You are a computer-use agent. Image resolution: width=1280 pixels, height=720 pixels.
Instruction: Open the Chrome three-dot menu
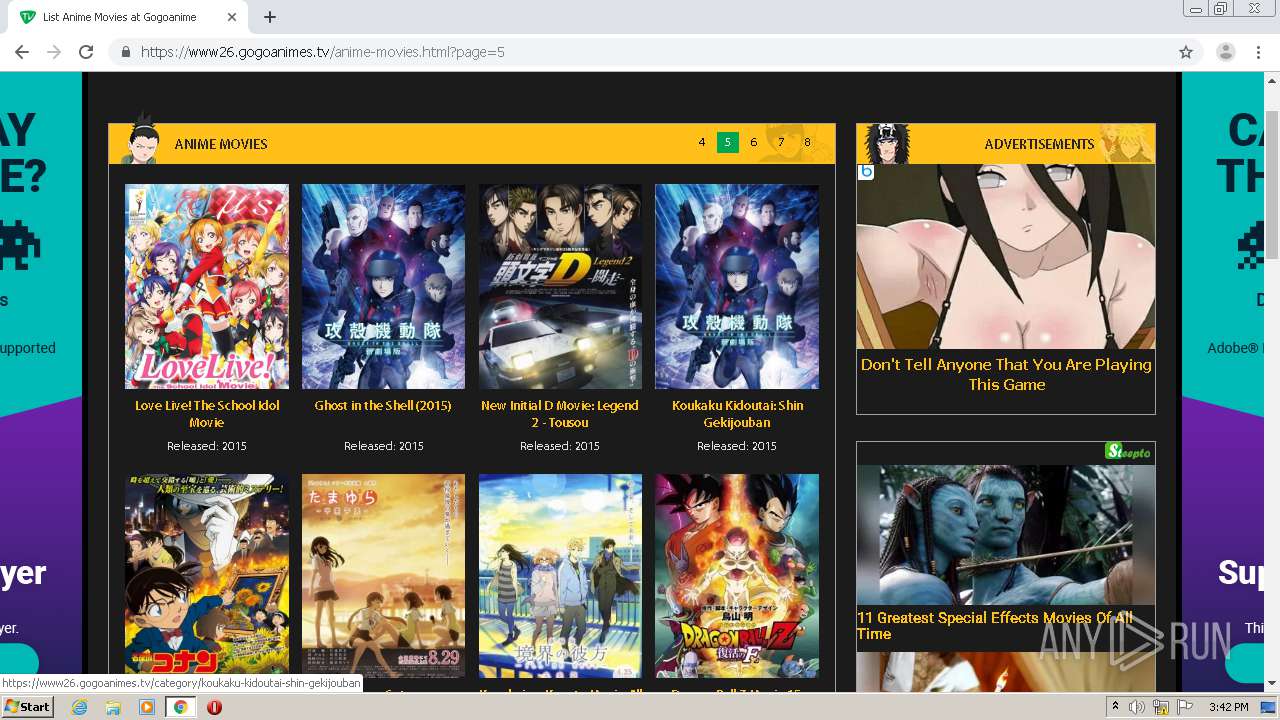click(1258, 52)
